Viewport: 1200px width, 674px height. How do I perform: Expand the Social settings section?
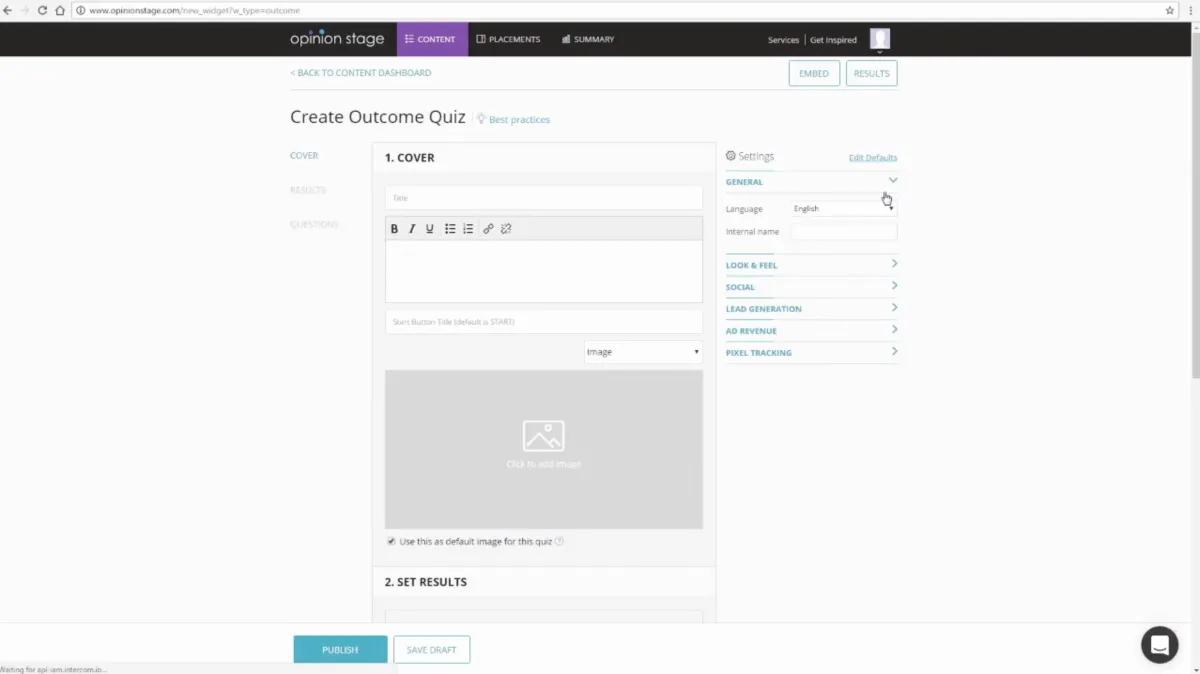pos(812,287)
